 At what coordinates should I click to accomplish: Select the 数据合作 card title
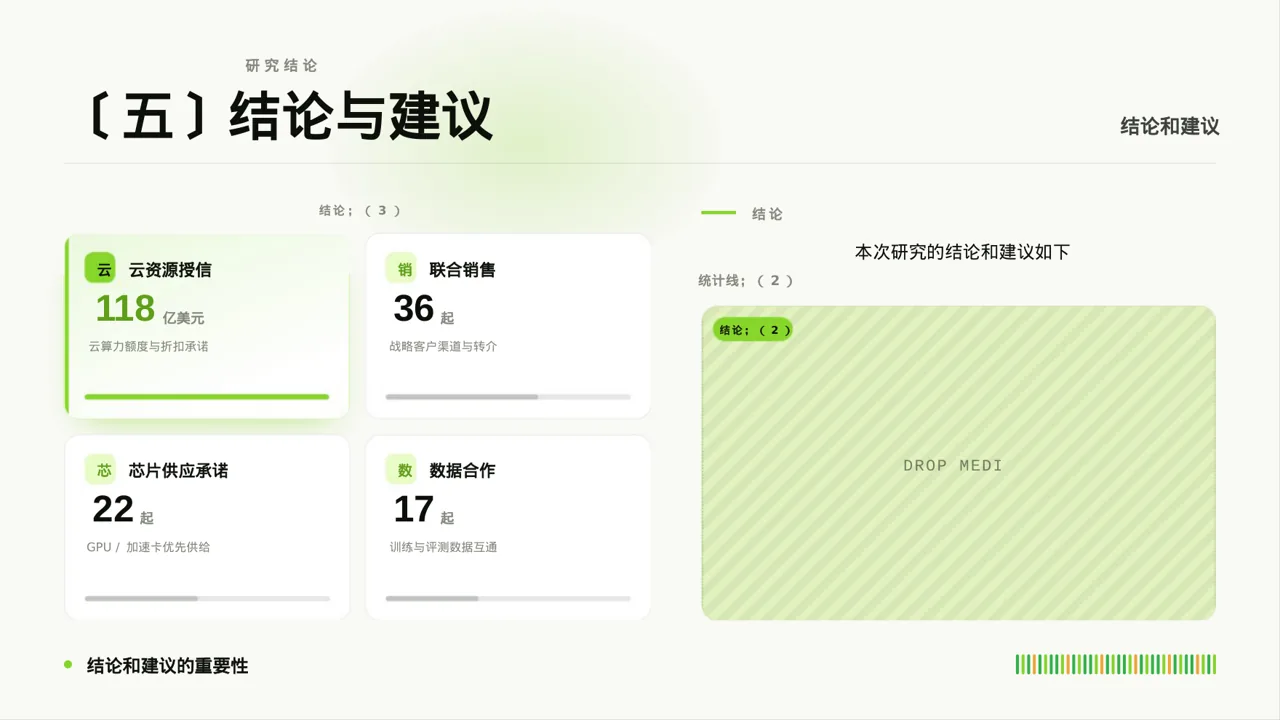pyautogui.click(x=462, y=471)
